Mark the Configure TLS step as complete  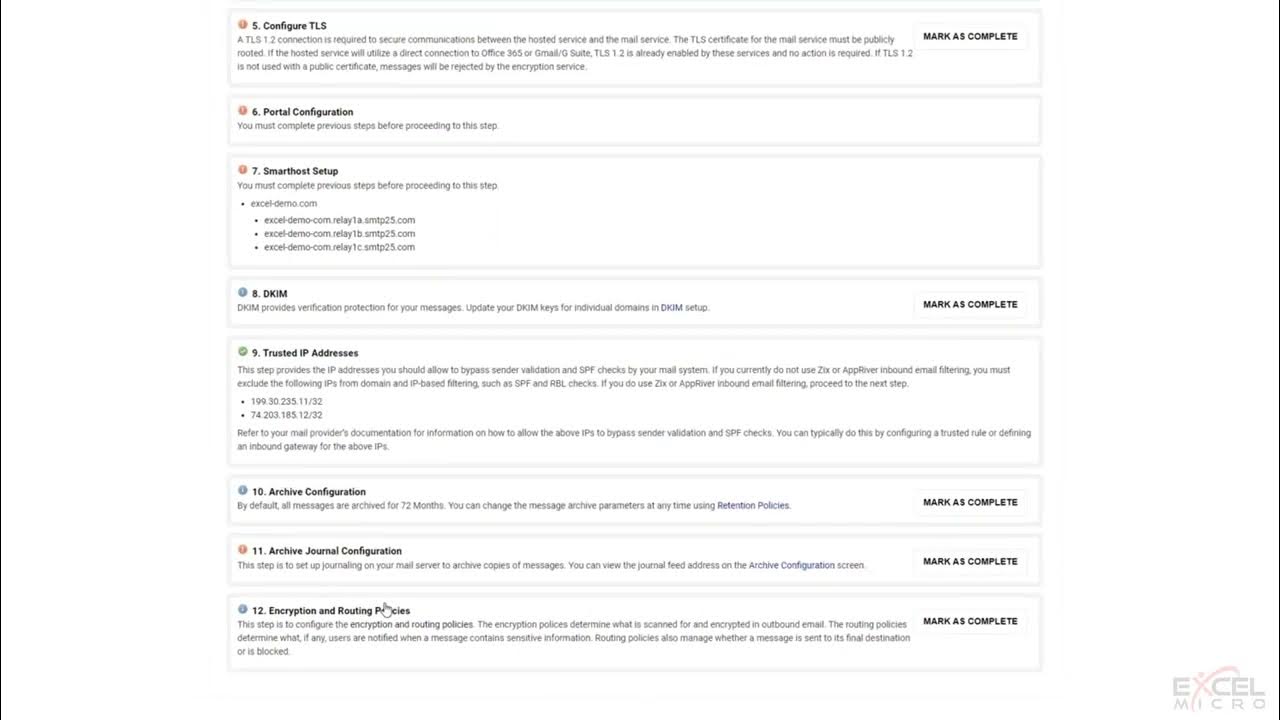pos(970,37)
